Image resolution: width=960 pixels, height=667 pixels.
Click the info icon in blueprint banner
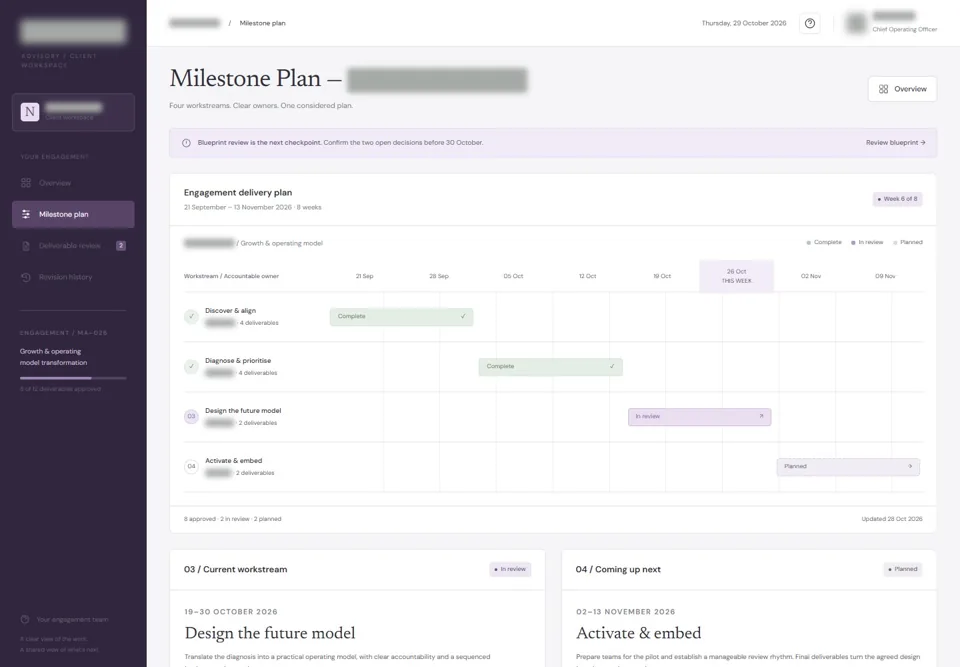pyautogui.click(x=186, y=143)
